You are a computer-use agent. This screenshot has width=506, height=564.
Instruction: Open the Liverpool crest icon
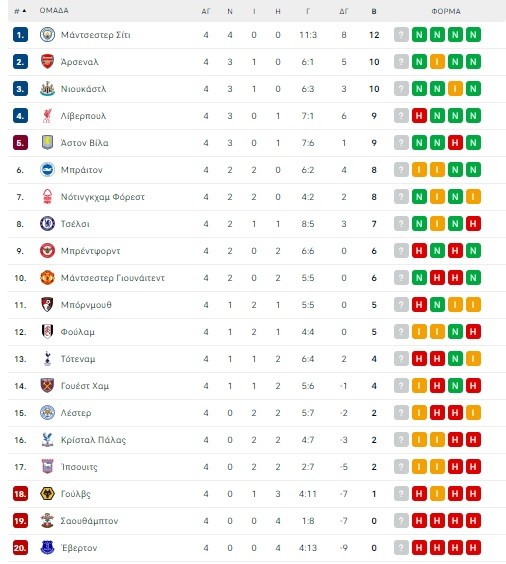tap(47, 116)
